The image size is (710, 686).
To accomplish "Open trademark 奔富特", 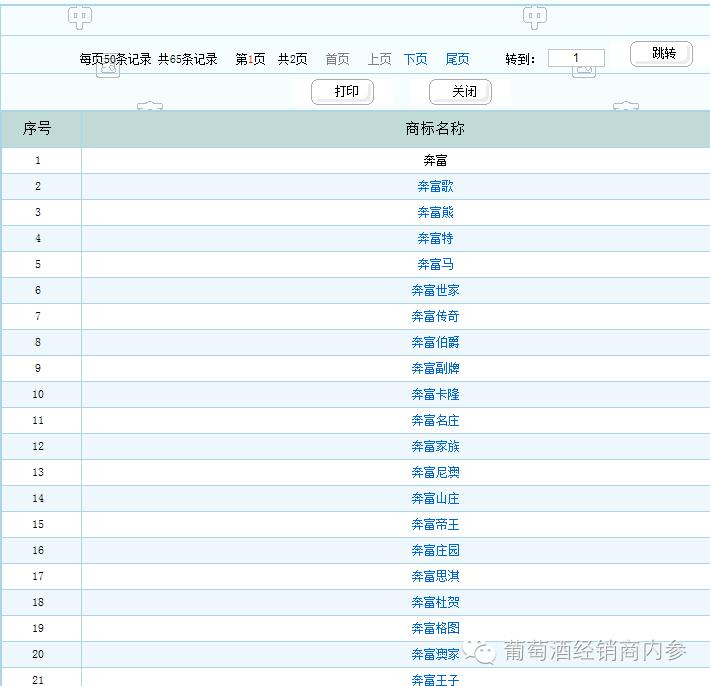I will tap(435, 238).
